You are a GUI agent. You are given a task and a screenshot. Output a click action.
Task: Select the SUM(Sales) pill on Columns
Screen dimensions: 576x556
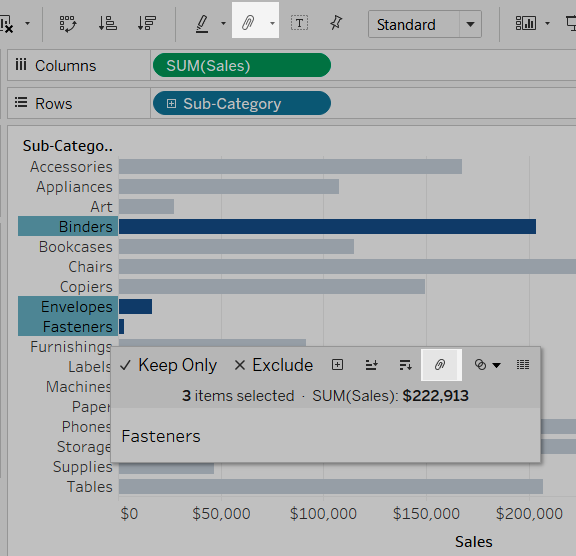click(x=242, y=65)
